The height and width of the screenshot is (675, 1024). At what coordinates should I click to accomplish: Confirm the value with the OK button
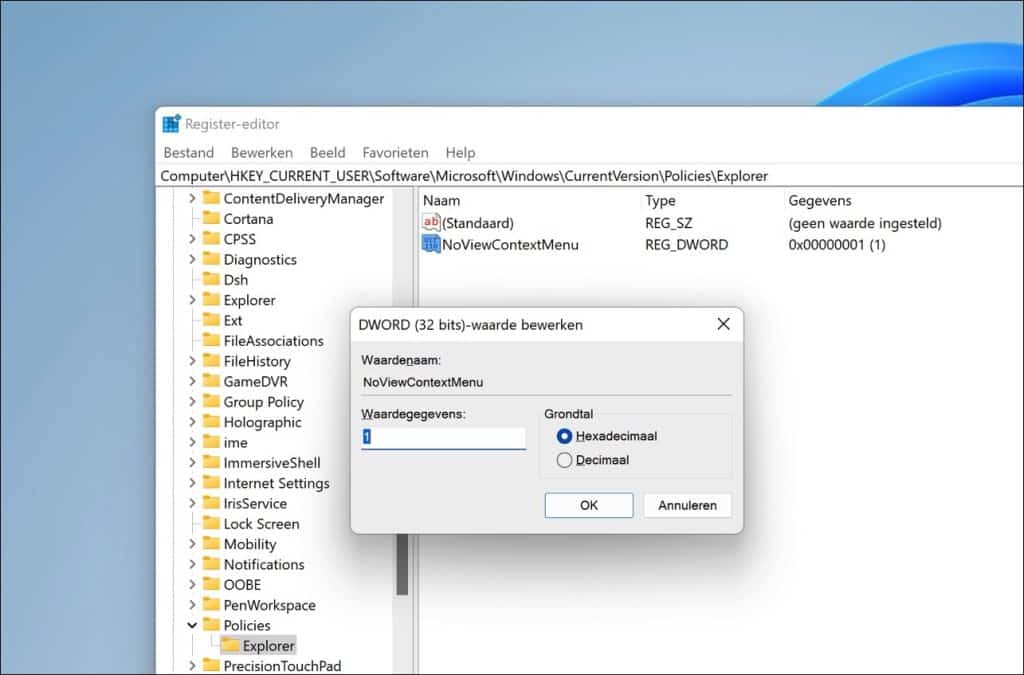click(588, 505)
